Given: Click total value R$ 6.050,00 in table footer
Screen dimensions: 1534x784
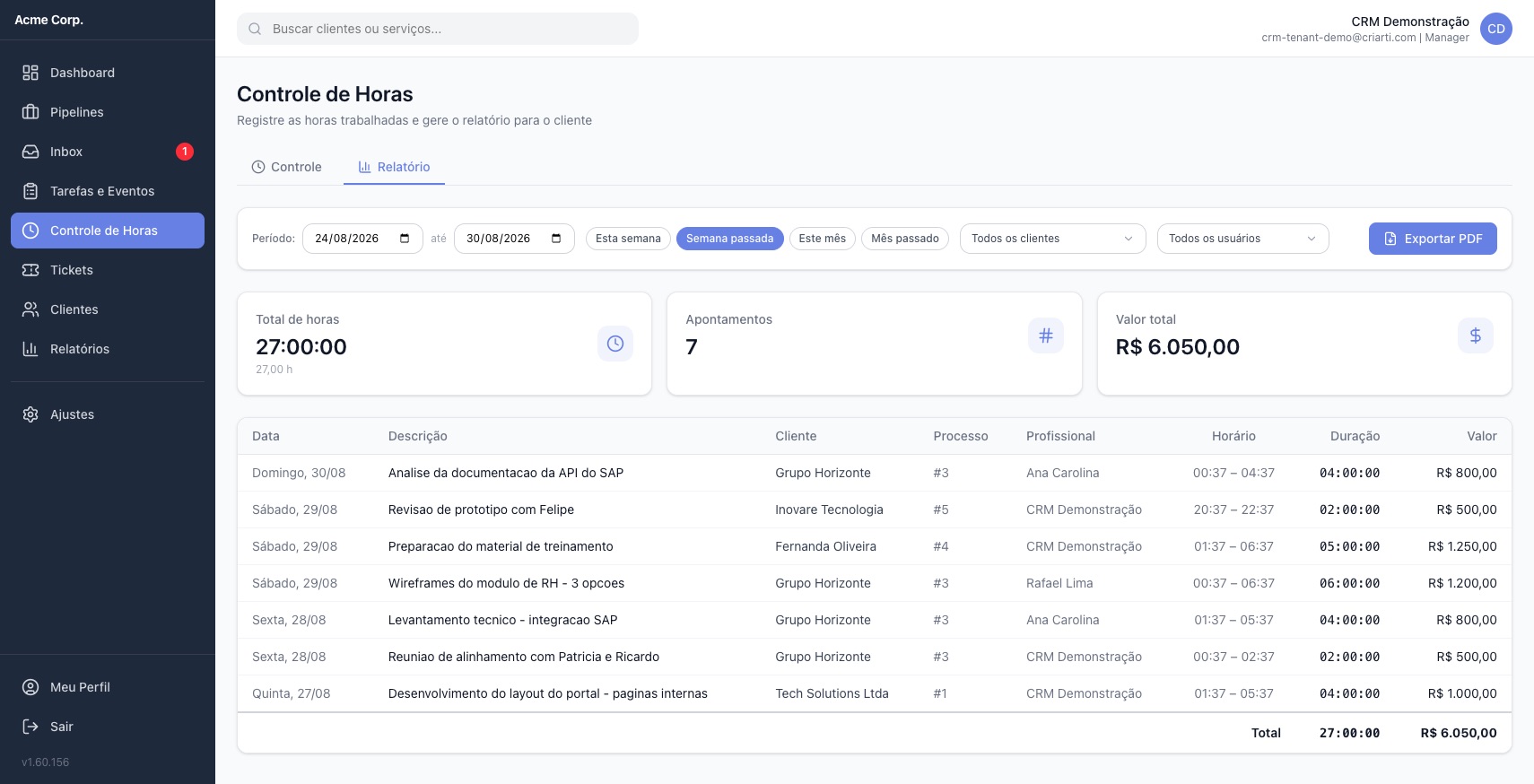Looking at the screenshot, I should click(x=1459, y=733).
